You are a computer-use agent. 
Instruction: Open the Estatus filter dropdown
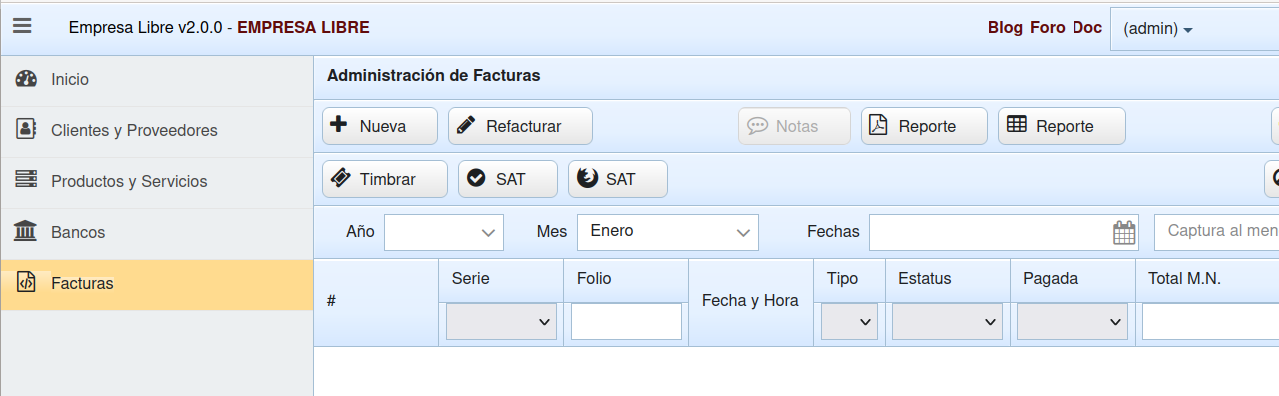[947, 321]
